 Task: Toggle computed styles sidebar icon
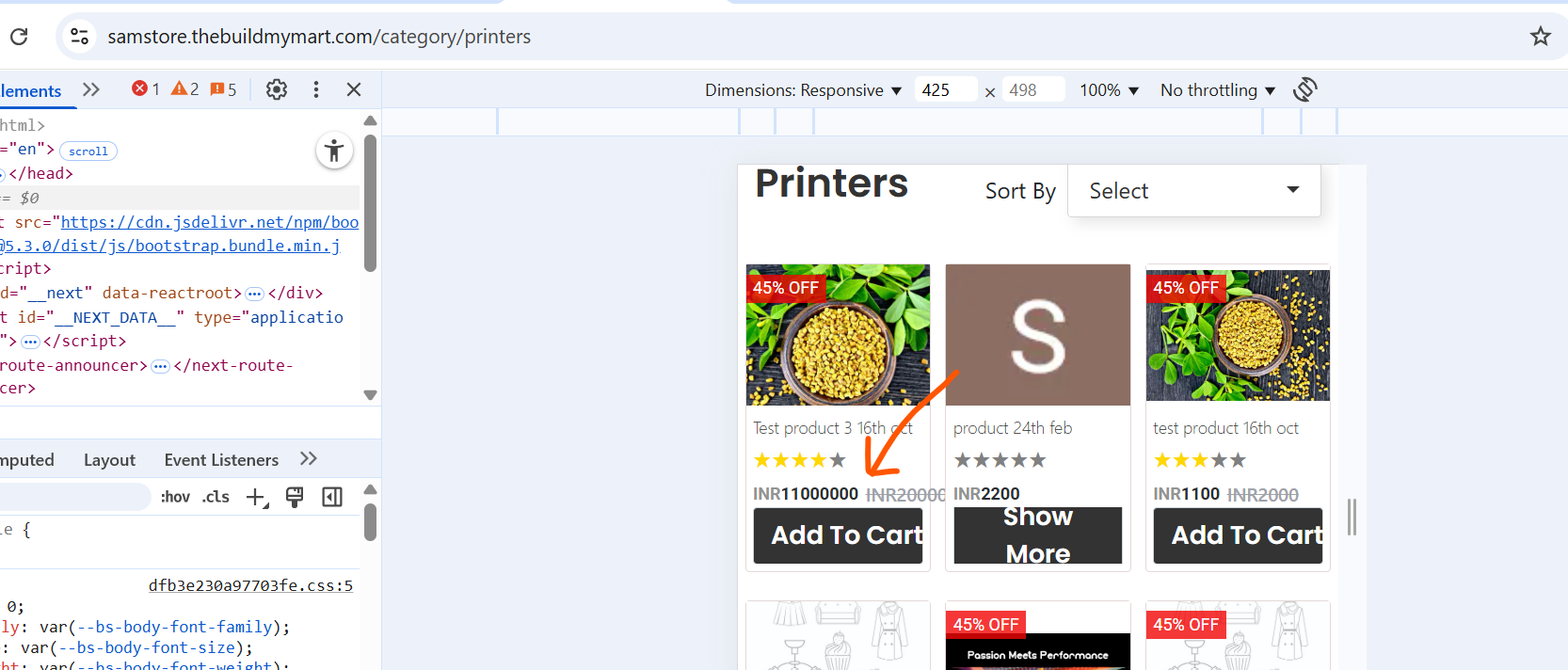point(332,497)
